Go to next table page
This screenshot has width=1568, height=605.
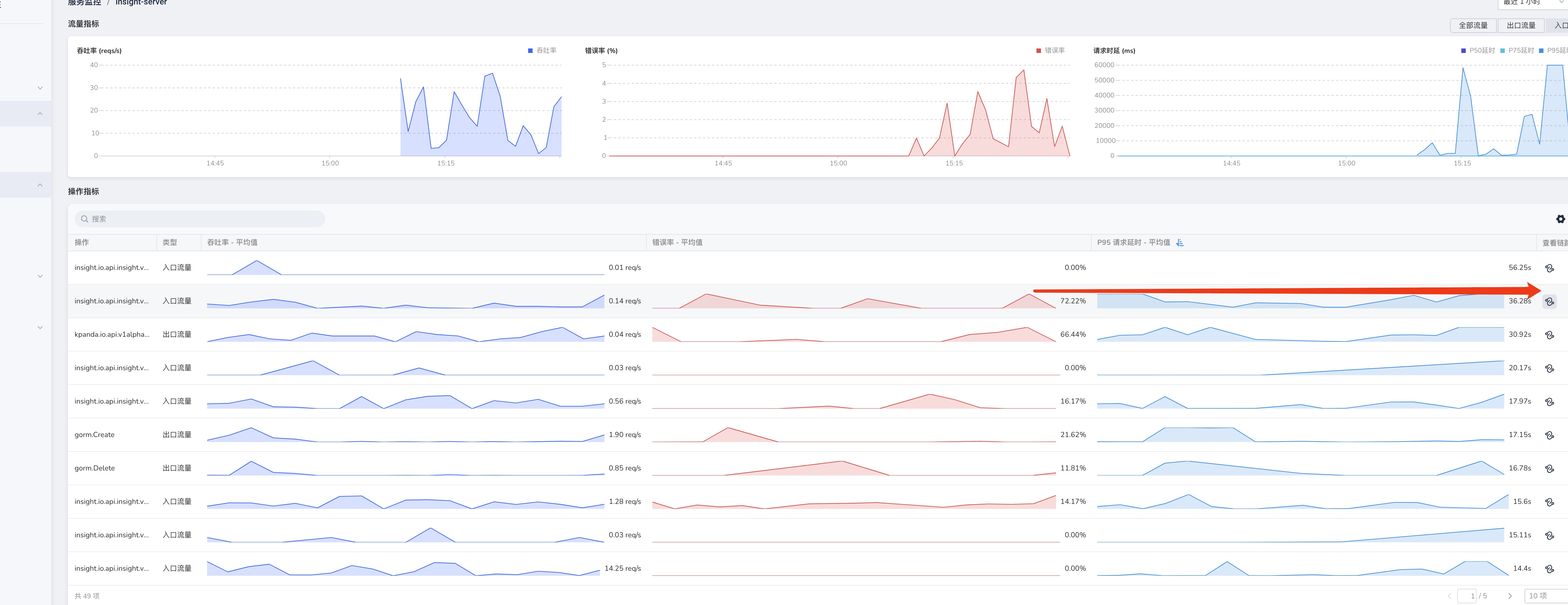click(1510, 596)
